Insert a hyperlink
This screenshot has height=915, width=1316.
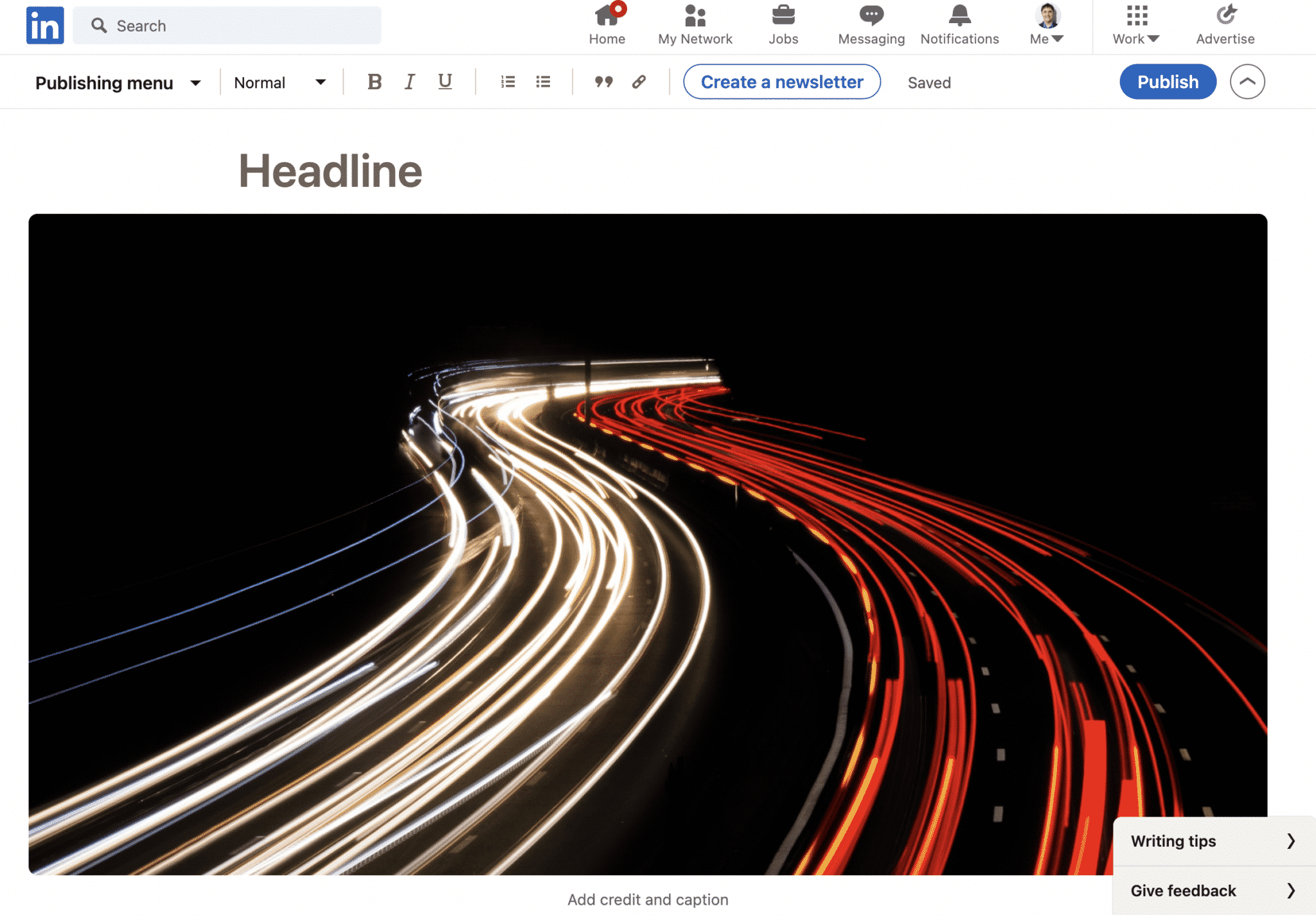[x=638, y=82]
